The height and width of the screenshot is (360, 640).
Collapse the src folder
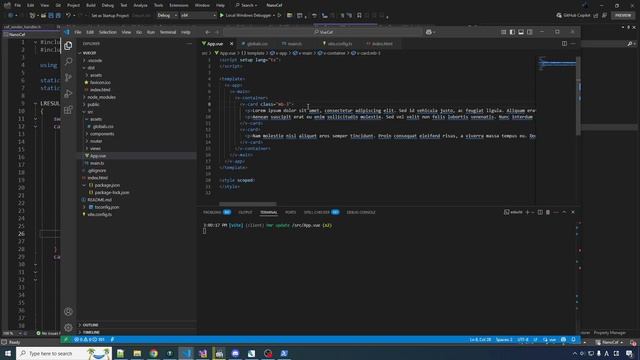pyautogui.click(x=90, y=112)
